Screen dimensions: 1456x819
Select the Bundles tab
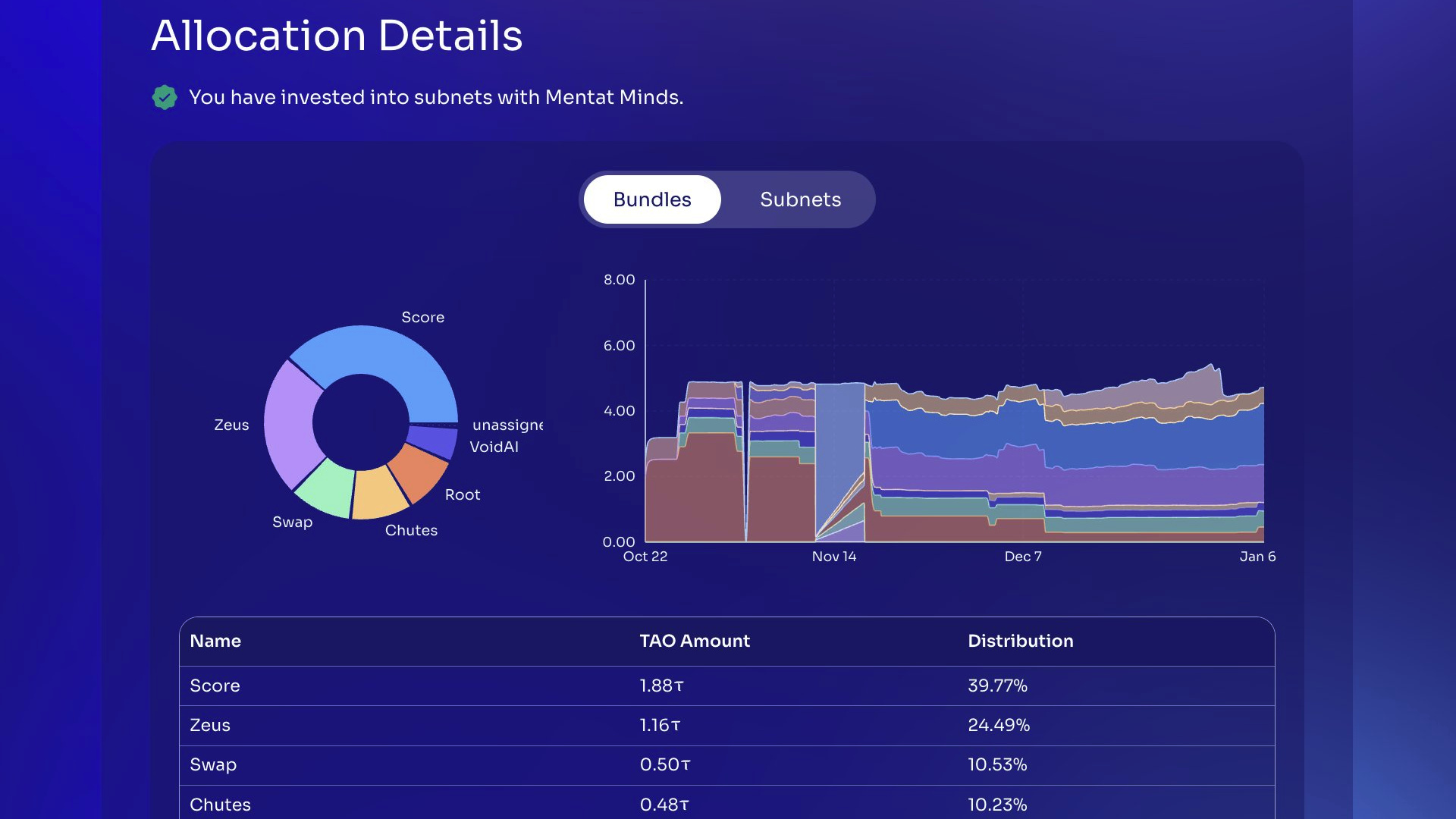point(651,199)
